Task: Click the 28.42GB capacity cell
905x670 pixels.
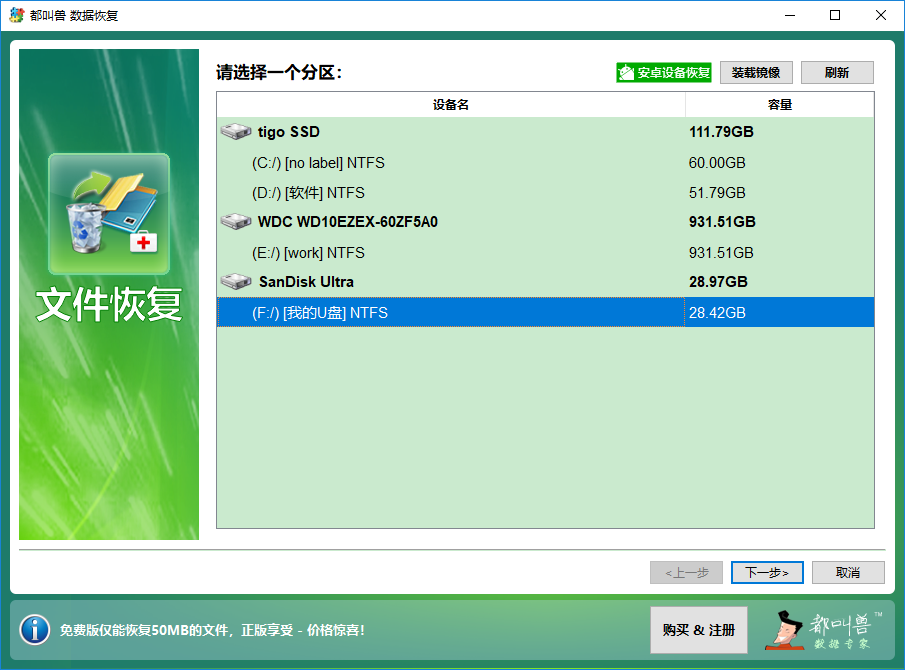Action: coord(717,313)
